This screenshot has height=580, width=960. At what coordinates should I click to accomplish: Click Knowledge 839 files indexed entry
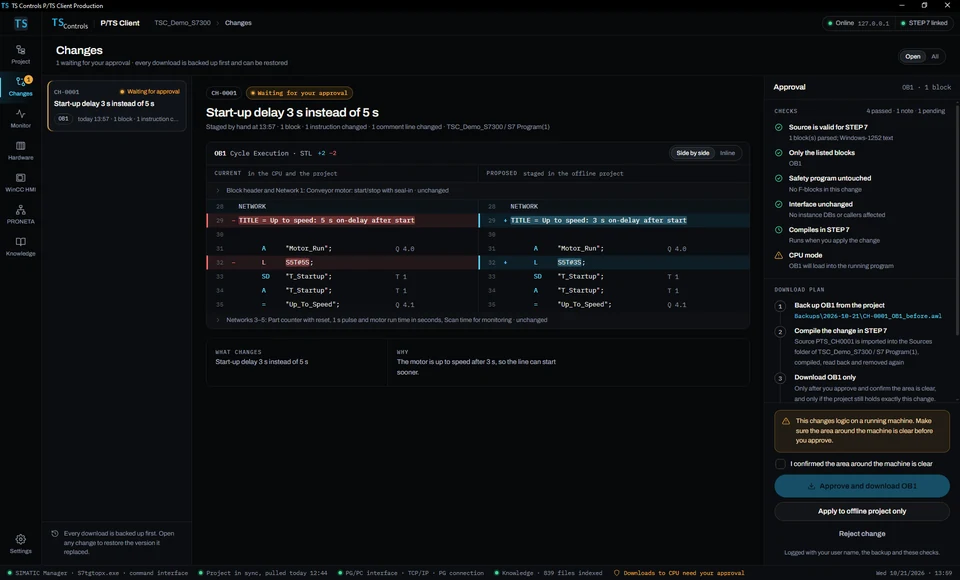[x=549, y=573]
